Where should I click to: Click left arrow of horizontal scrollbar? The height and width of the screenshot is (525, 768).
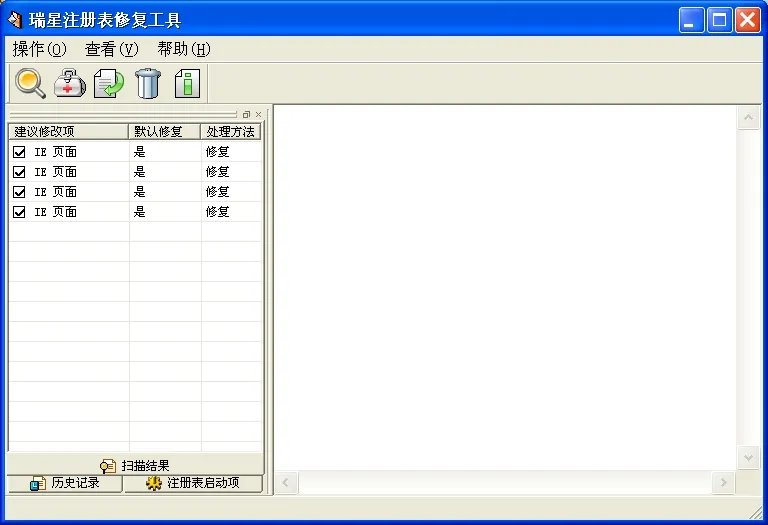pyautogui.click(x=286, y=483)
